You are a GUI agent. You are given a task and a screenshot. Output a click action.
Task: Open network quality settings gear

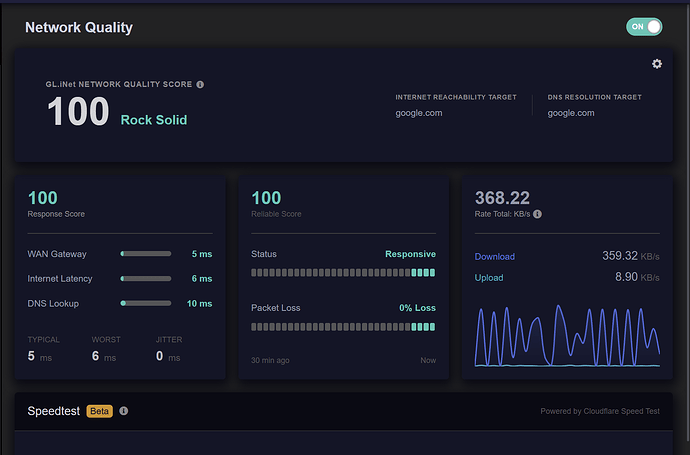657,64
